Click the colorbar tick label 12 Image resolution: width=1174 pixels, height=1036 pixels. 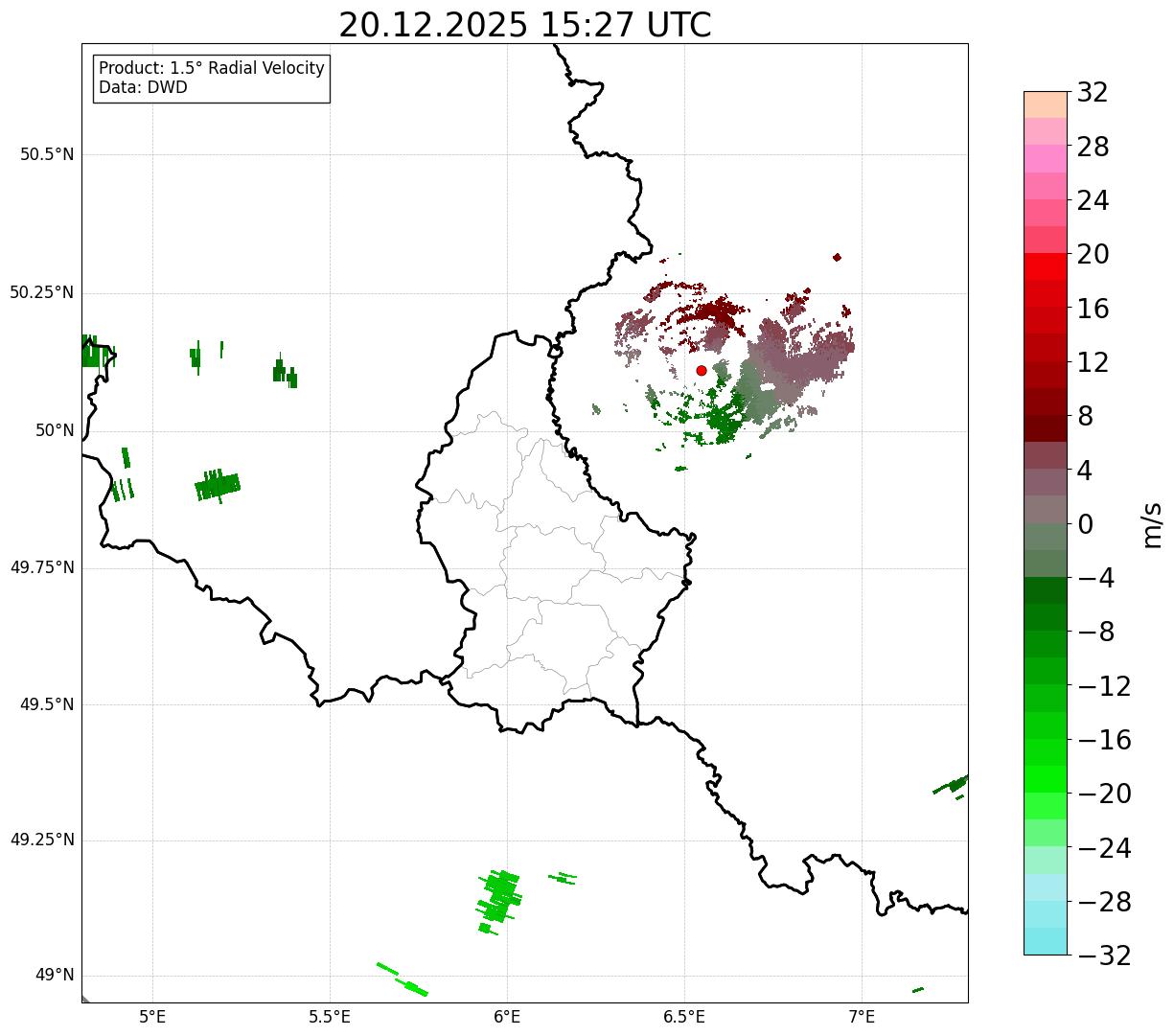[1093, 362]
